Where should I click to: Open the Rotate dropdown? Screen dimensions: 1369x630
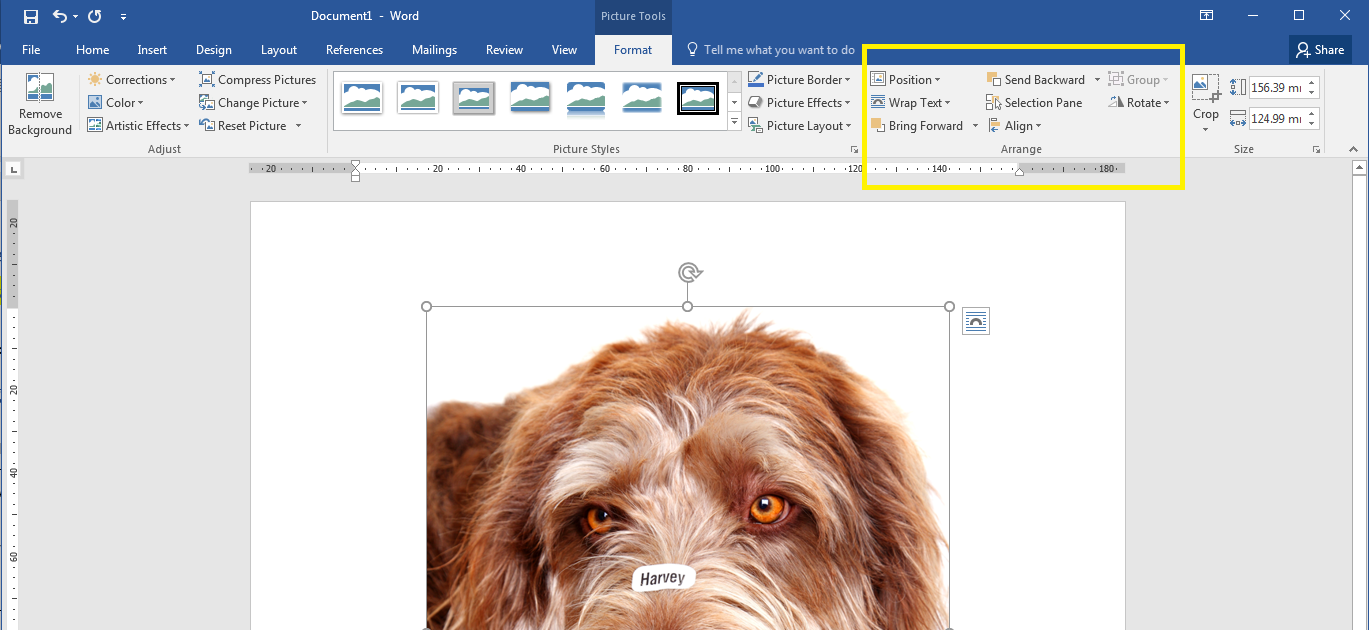click(x=1139, y=102)
